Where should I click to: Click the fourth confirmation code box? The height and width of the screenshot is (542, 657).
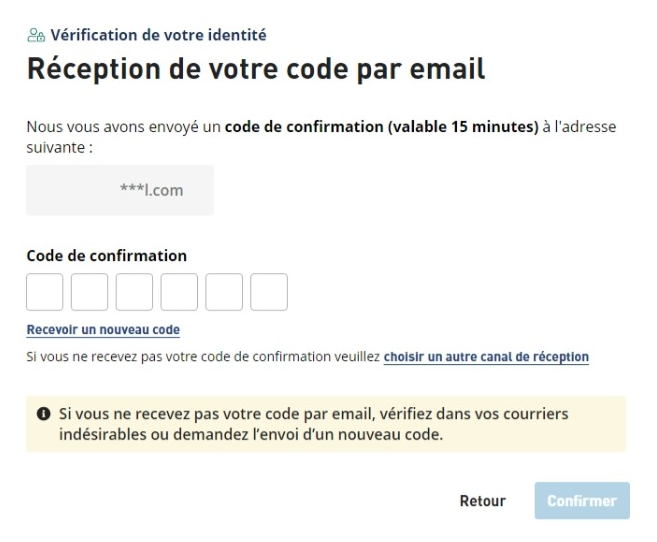[179, 292]
